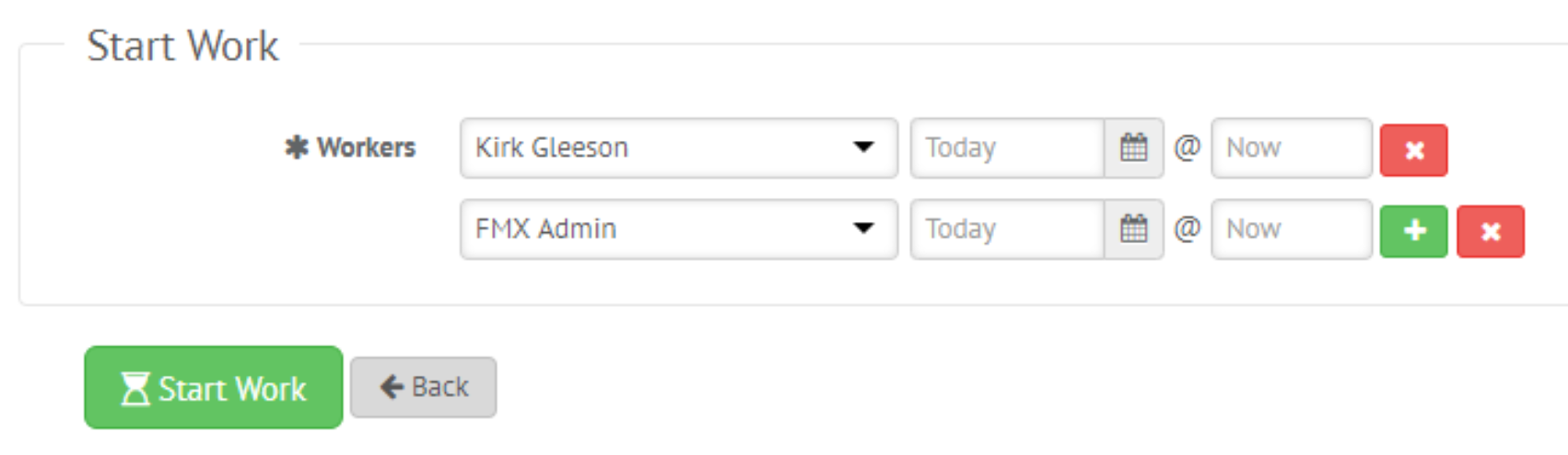Go back using the Back button
The height and width of the screenshot is (455, 1568).
point(424,387)
